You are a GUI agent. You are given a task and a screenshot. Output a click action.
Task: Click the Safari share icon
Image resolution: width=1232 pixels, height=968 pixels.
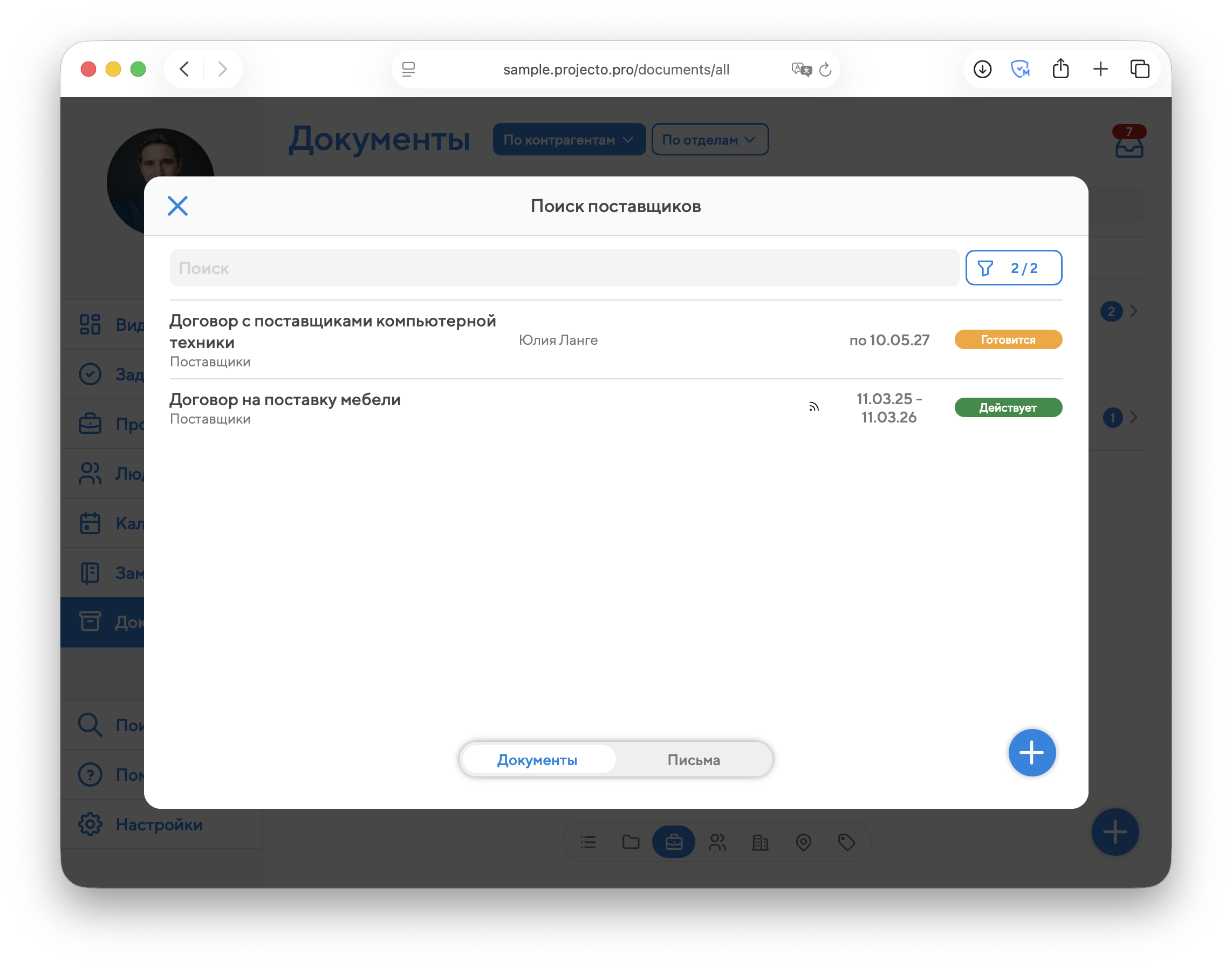tap(1060, 69)
